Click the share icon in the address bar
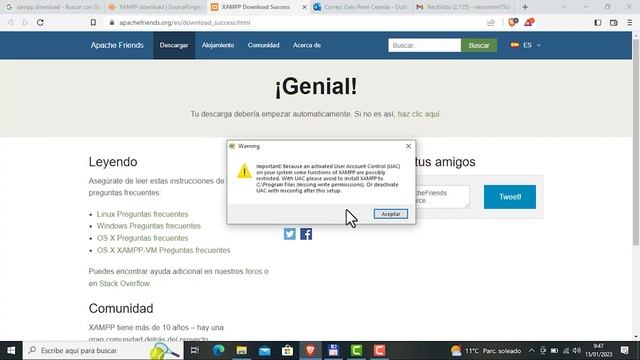The width and height of the screenshot is (640, 360). [x=491, y=22]
